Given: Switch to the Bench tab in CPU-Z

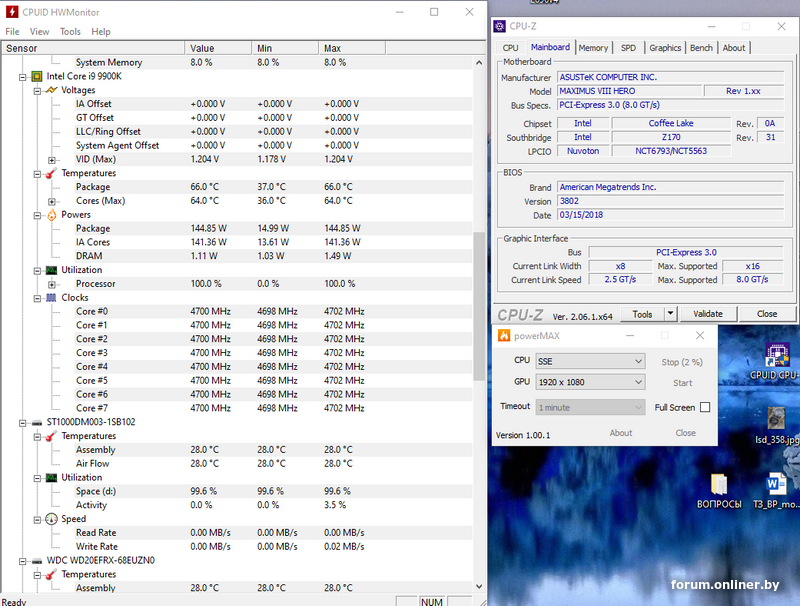Looking at the screenshot, I should click(701, 47).
